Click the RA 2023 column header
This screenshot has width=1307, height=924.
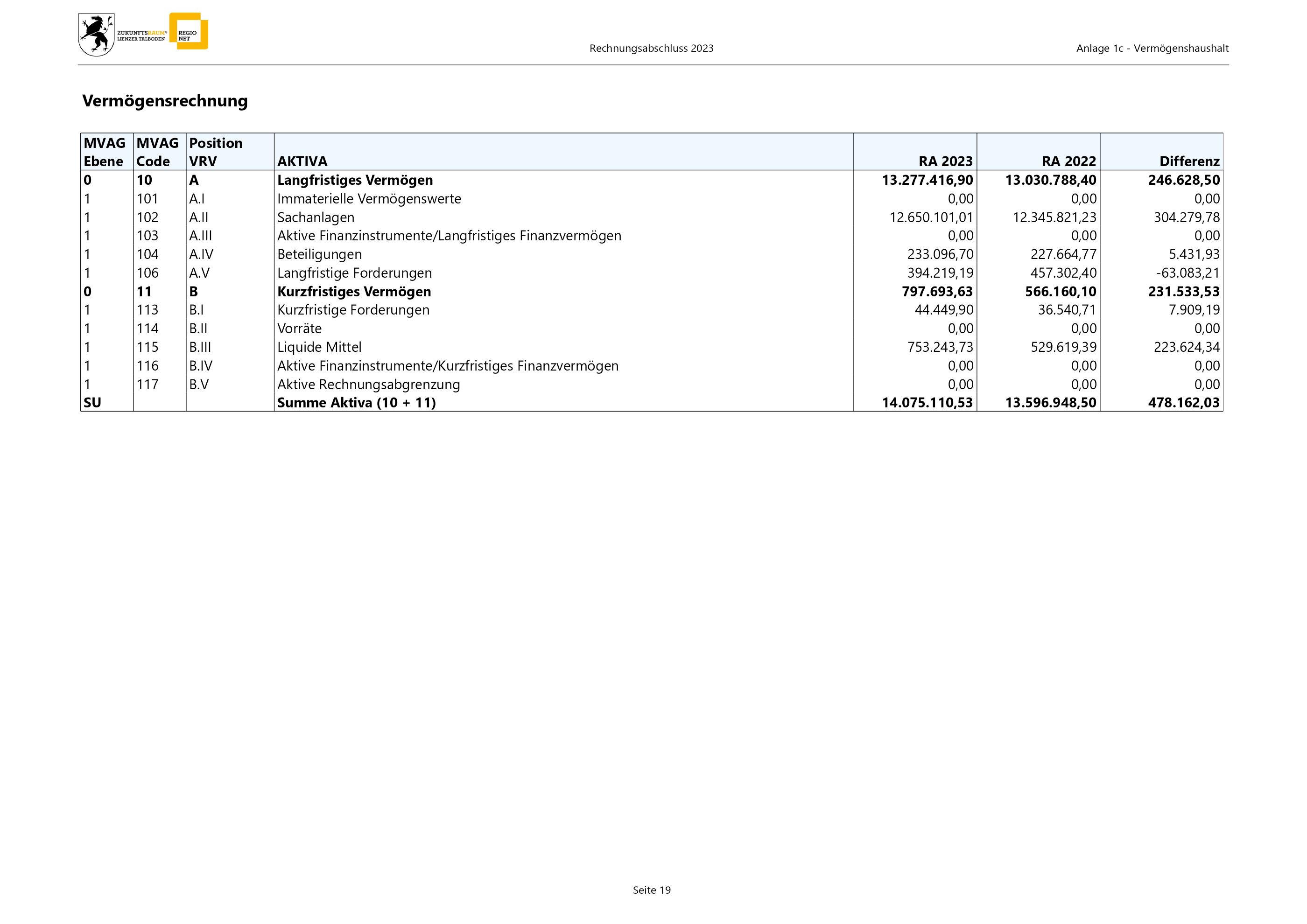click(x=945, y=161)
